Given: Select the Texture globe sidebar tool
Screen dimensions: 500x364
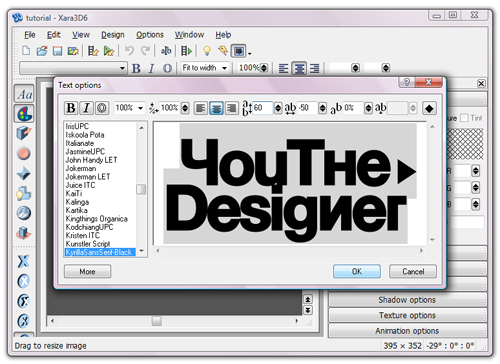Looking at the screenshot, I should click(24, 213).
